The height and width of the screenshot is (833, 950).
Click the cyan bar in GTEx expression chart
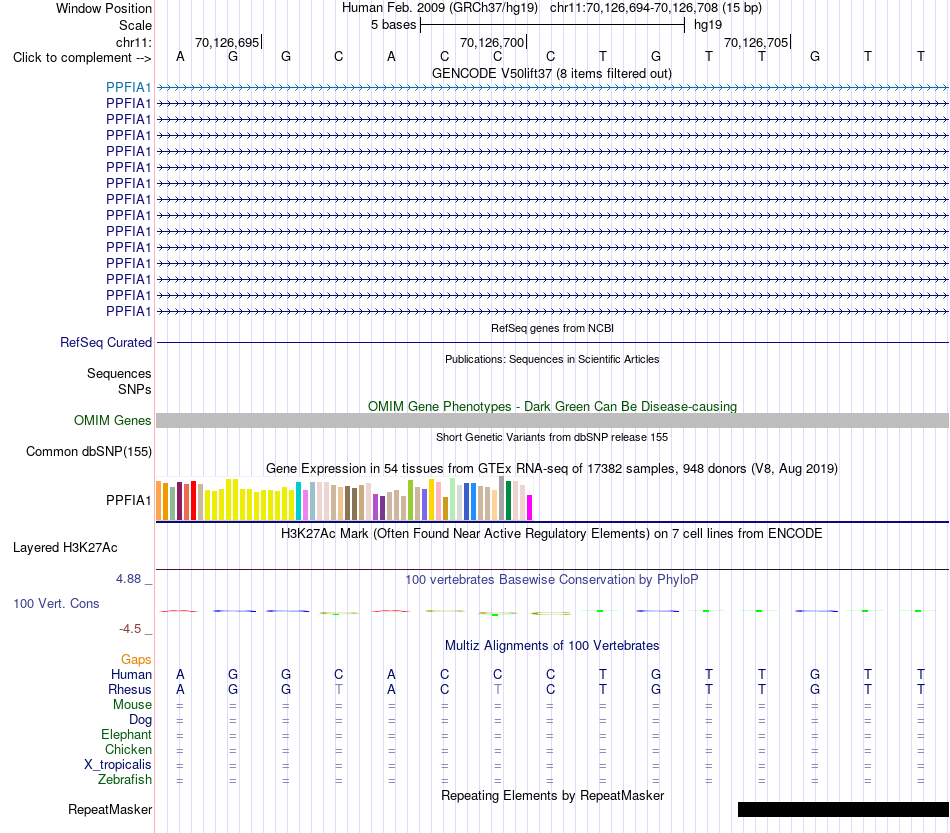299,501
